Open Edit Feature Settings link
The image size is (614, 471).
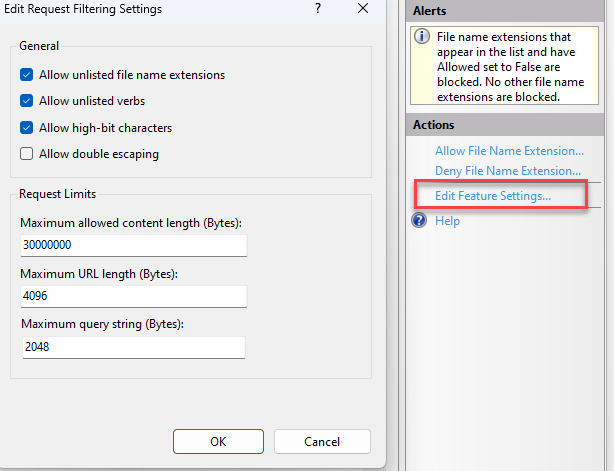[x=493, y=196]
